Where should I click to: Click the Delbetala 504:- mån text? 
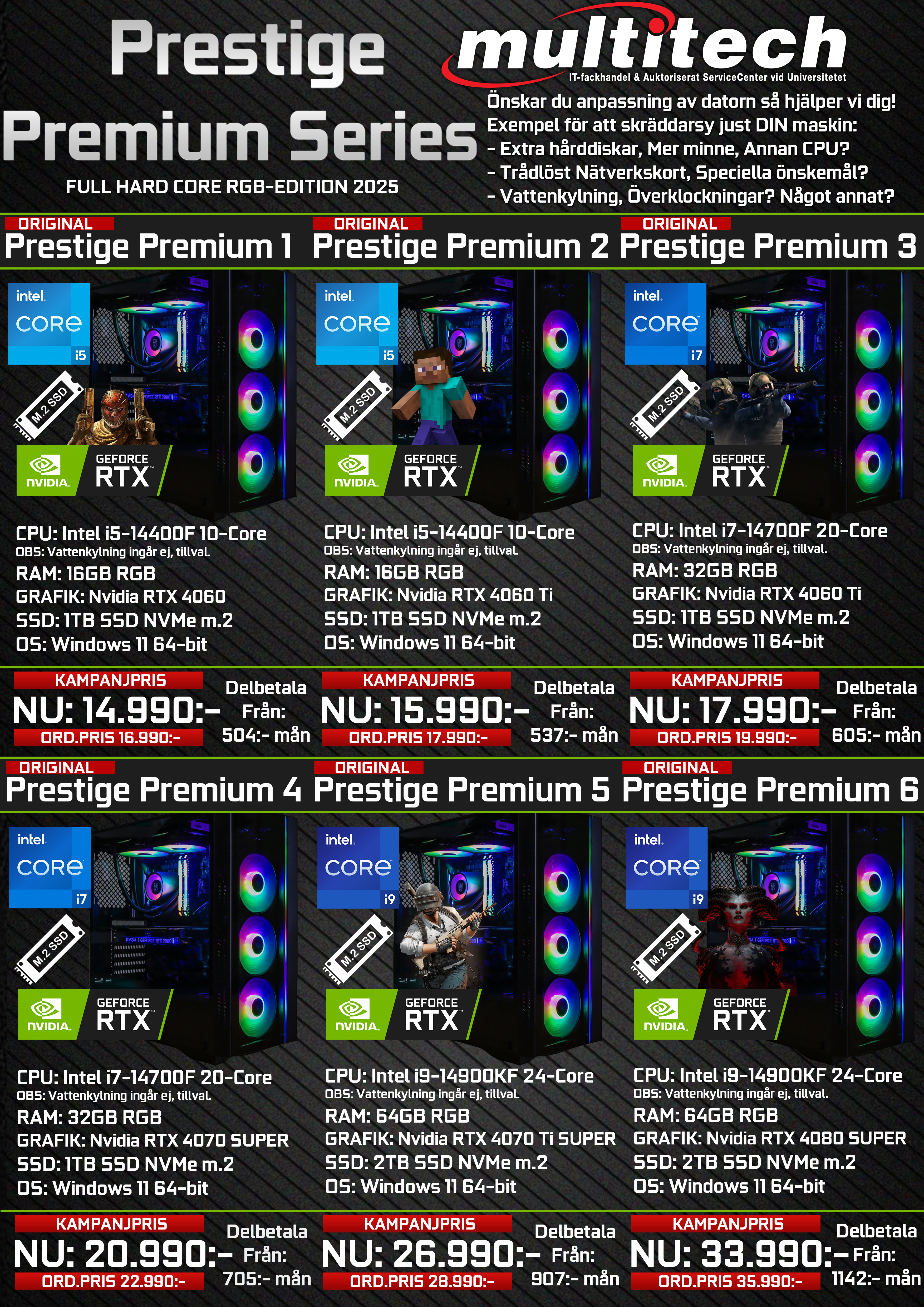tap(266, 712)
